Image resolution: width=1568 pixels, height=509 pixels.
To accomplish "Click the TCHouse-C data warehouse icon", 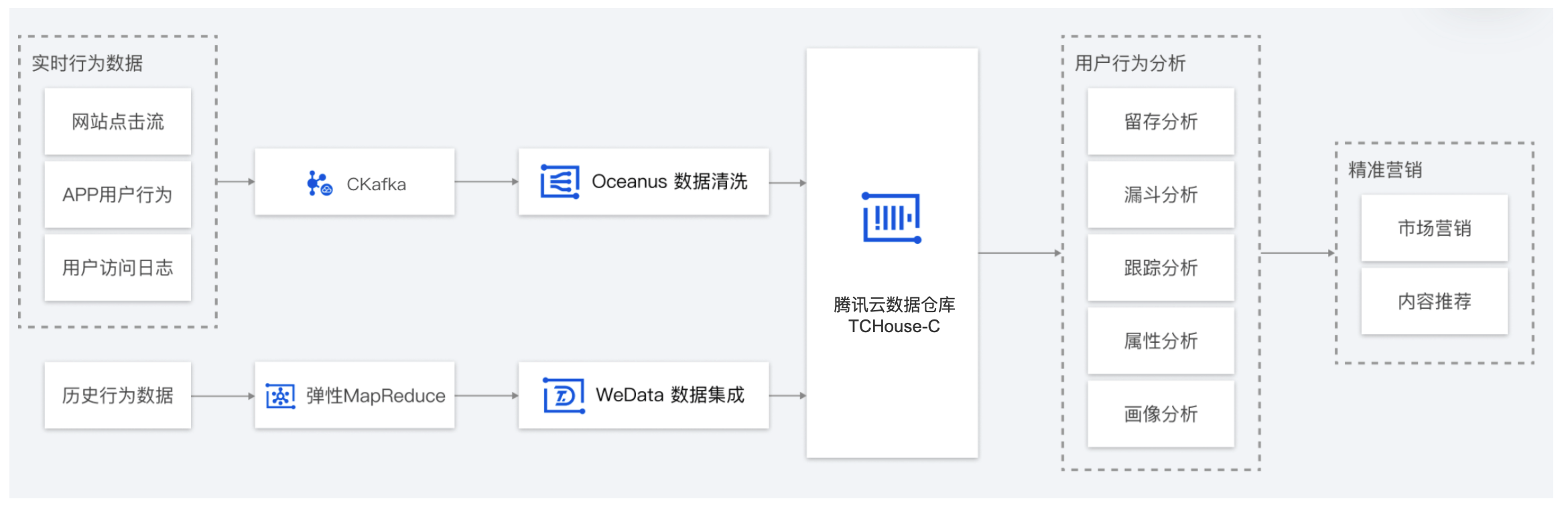I will (891, 218).
